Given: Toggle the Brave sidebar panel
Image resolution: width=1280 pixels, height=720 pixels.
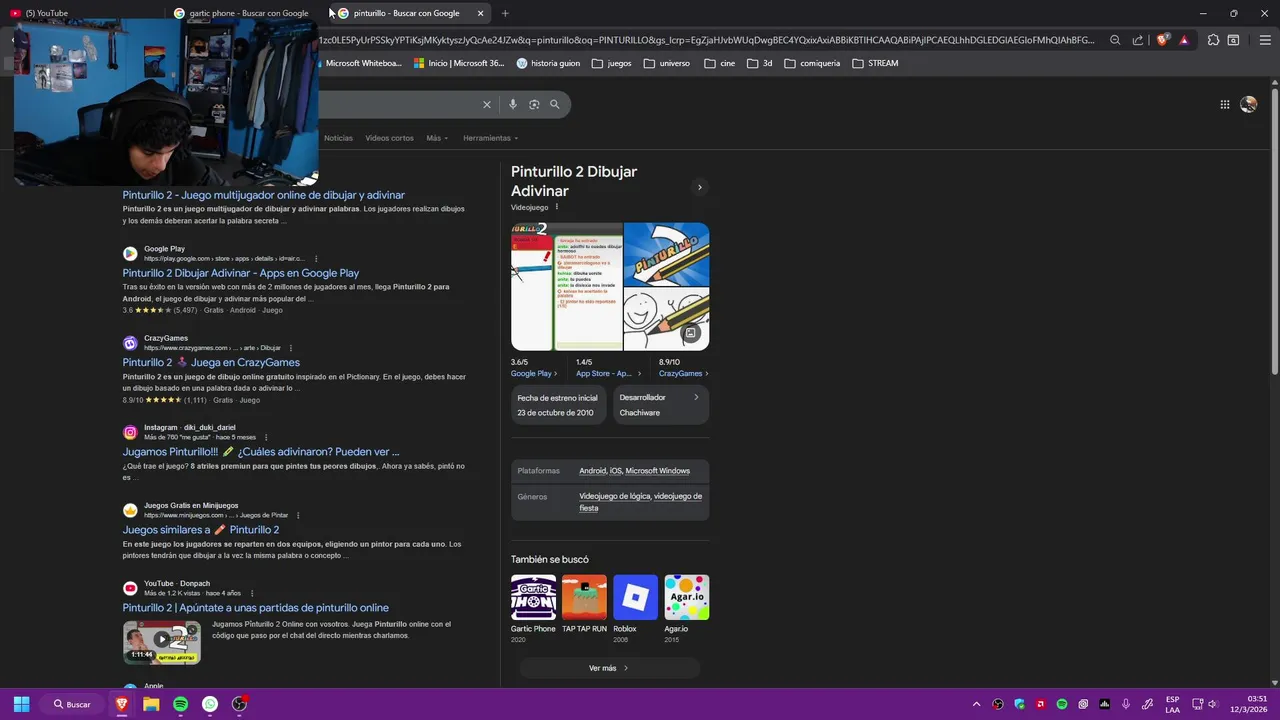Looking at the screenshot, I should point(1233,40).
